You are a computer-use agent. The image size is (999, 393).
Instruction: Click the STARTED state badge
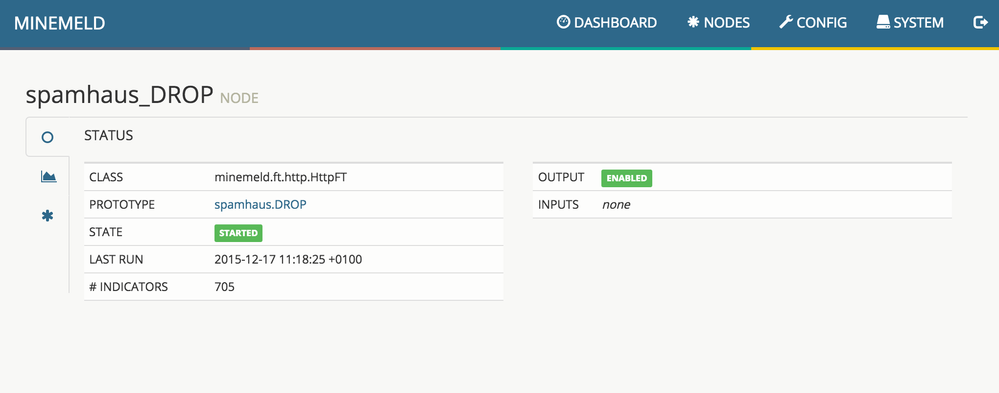click(x=238, y=233)
